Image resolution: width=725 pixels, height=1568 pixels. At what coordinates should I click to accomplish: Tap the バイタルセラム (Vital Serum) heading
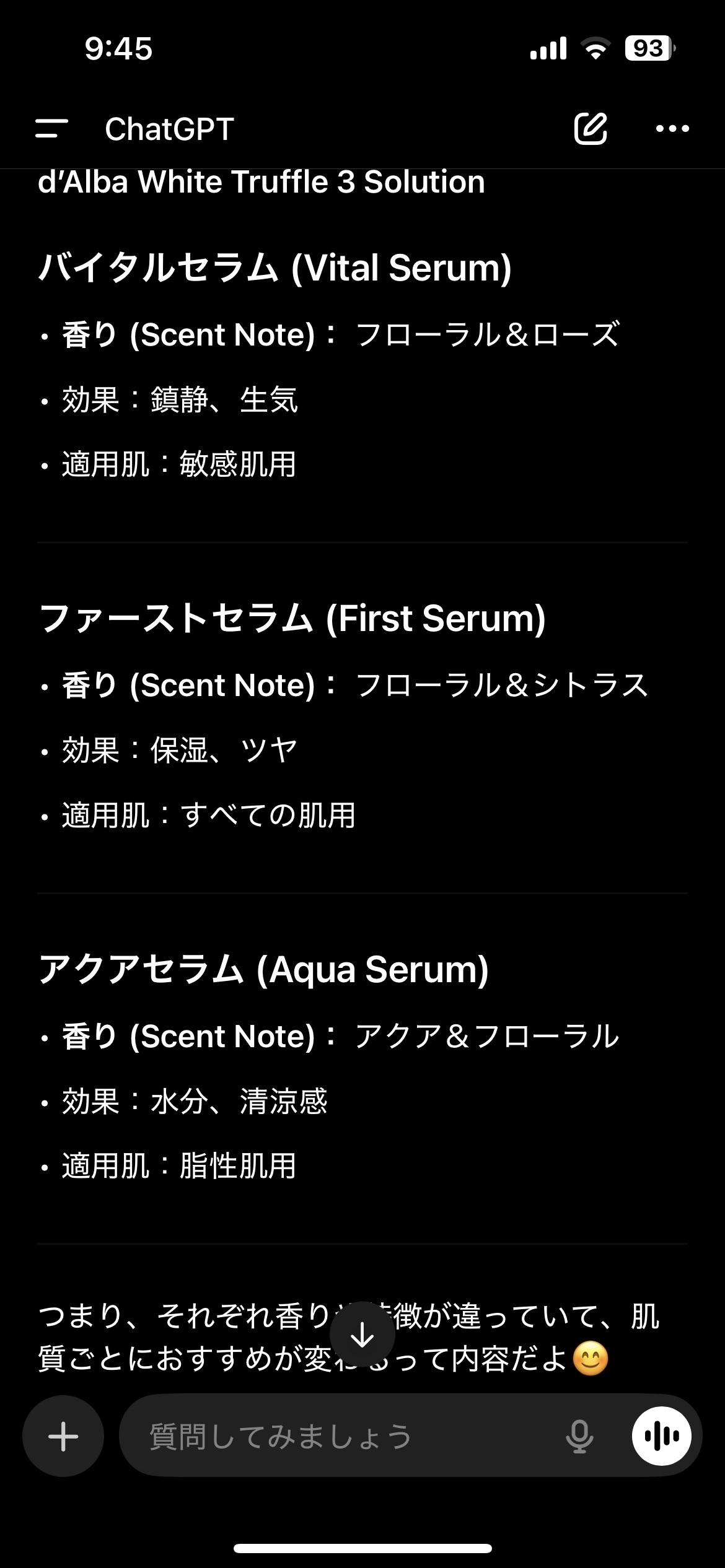(x=275, y=268)
